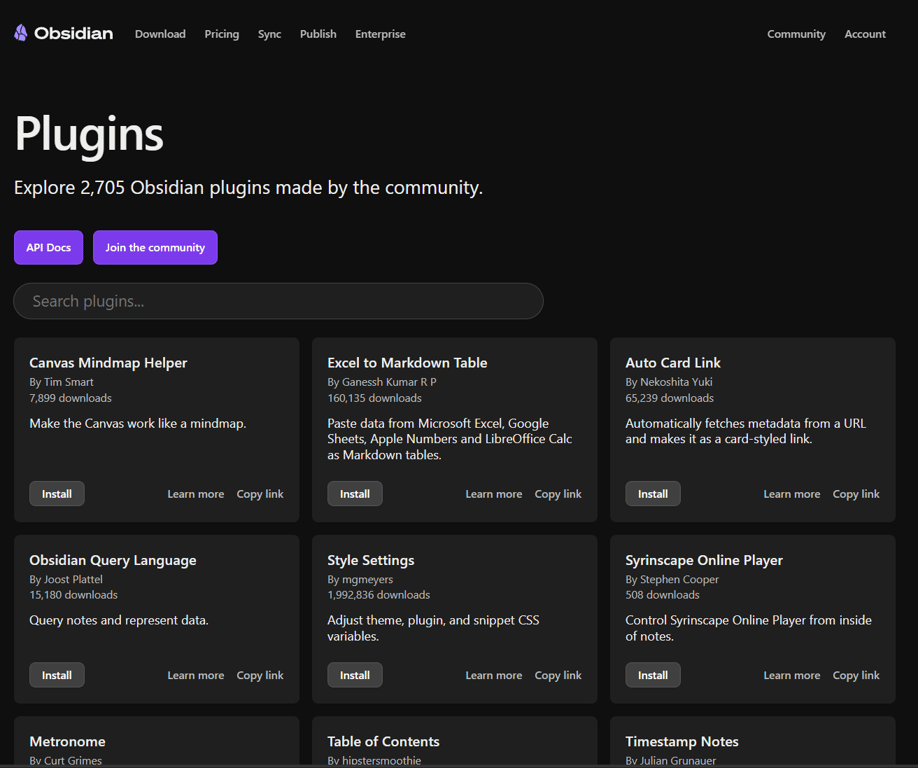Click description 'Make the Canvas work like a mindmap.'
918x768 pixels.
(138, 423)
